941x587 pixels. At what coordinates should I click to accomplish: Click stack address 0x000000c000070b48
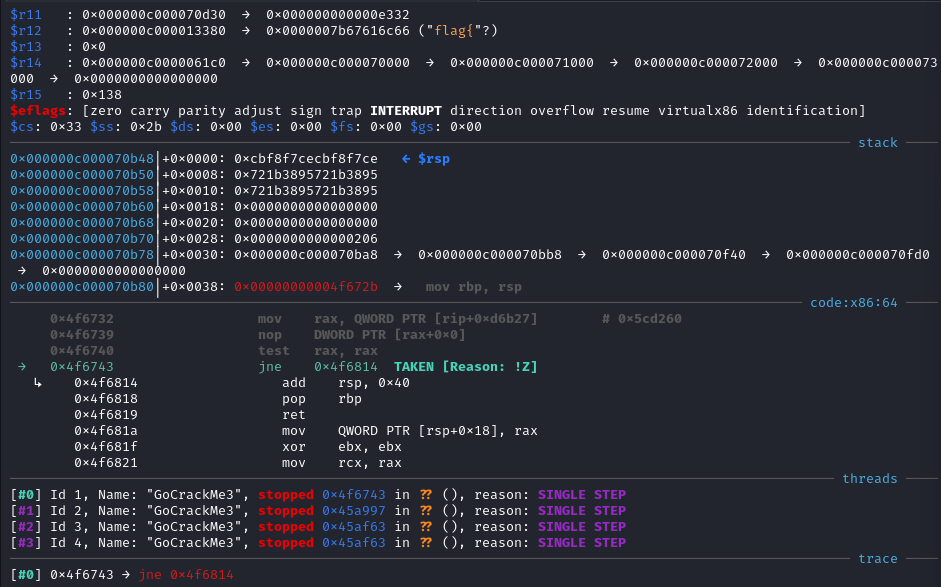coord(82,159)
